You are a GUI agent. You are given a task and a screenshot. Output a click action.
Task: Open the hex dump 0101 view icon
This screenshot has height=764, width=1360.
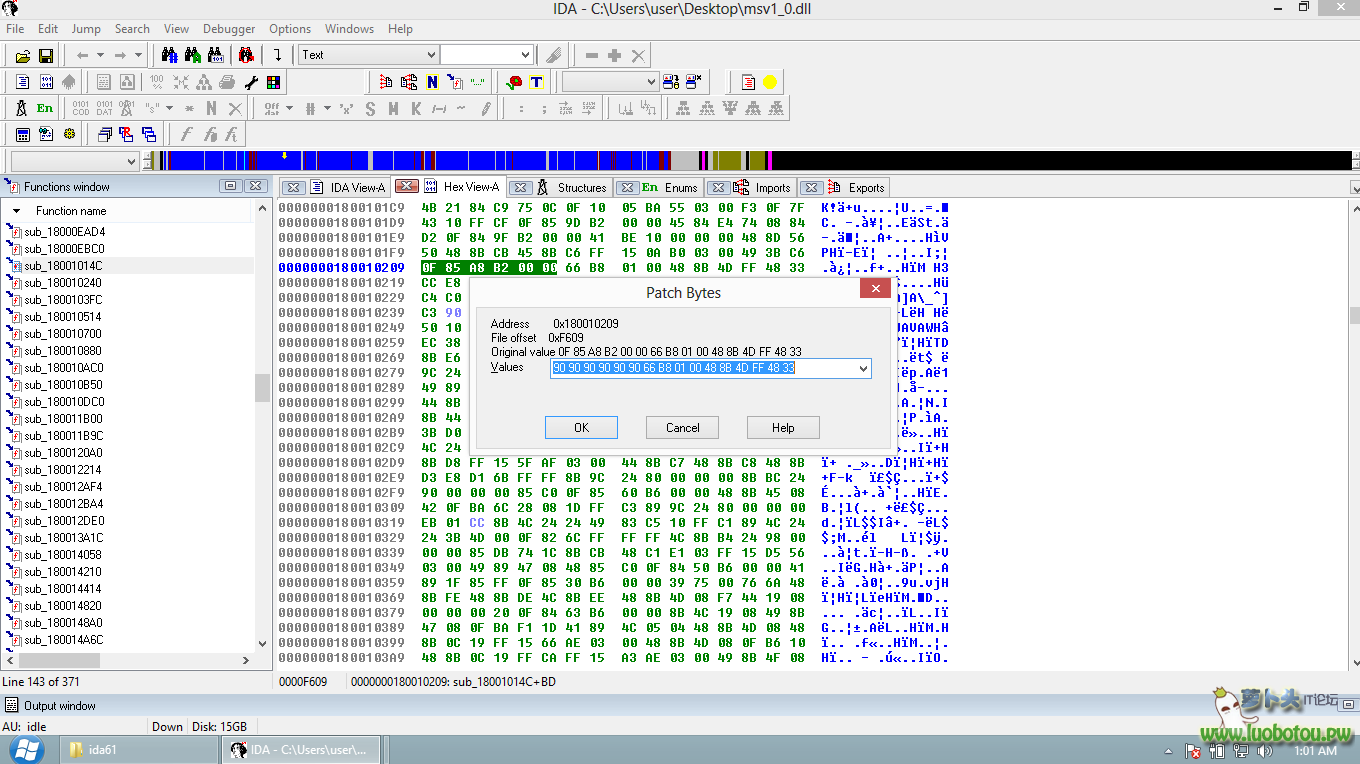[x=46, y=82]
